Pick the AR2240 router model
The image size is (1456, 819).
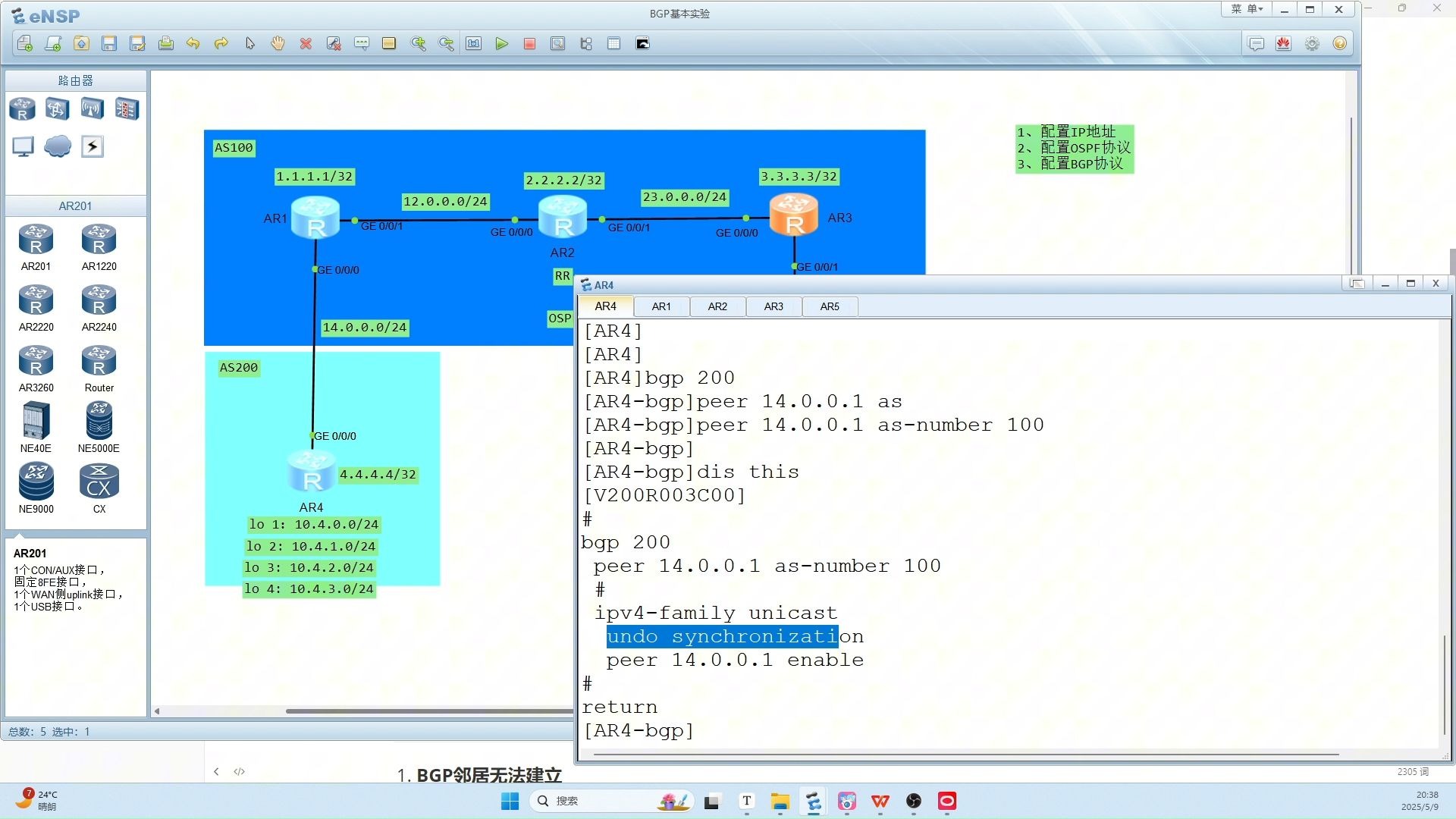pos(99,308)
